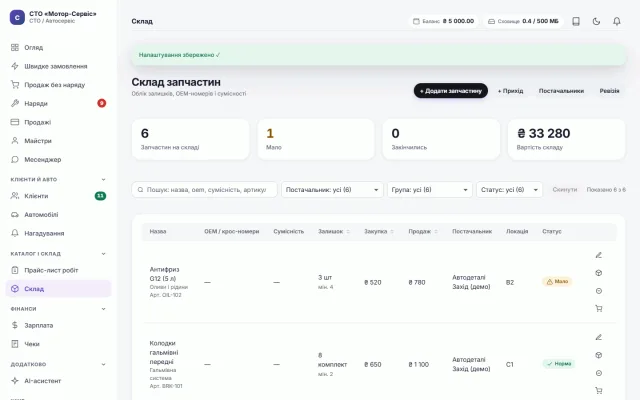Click the Закінчились count card

[441, 139]
